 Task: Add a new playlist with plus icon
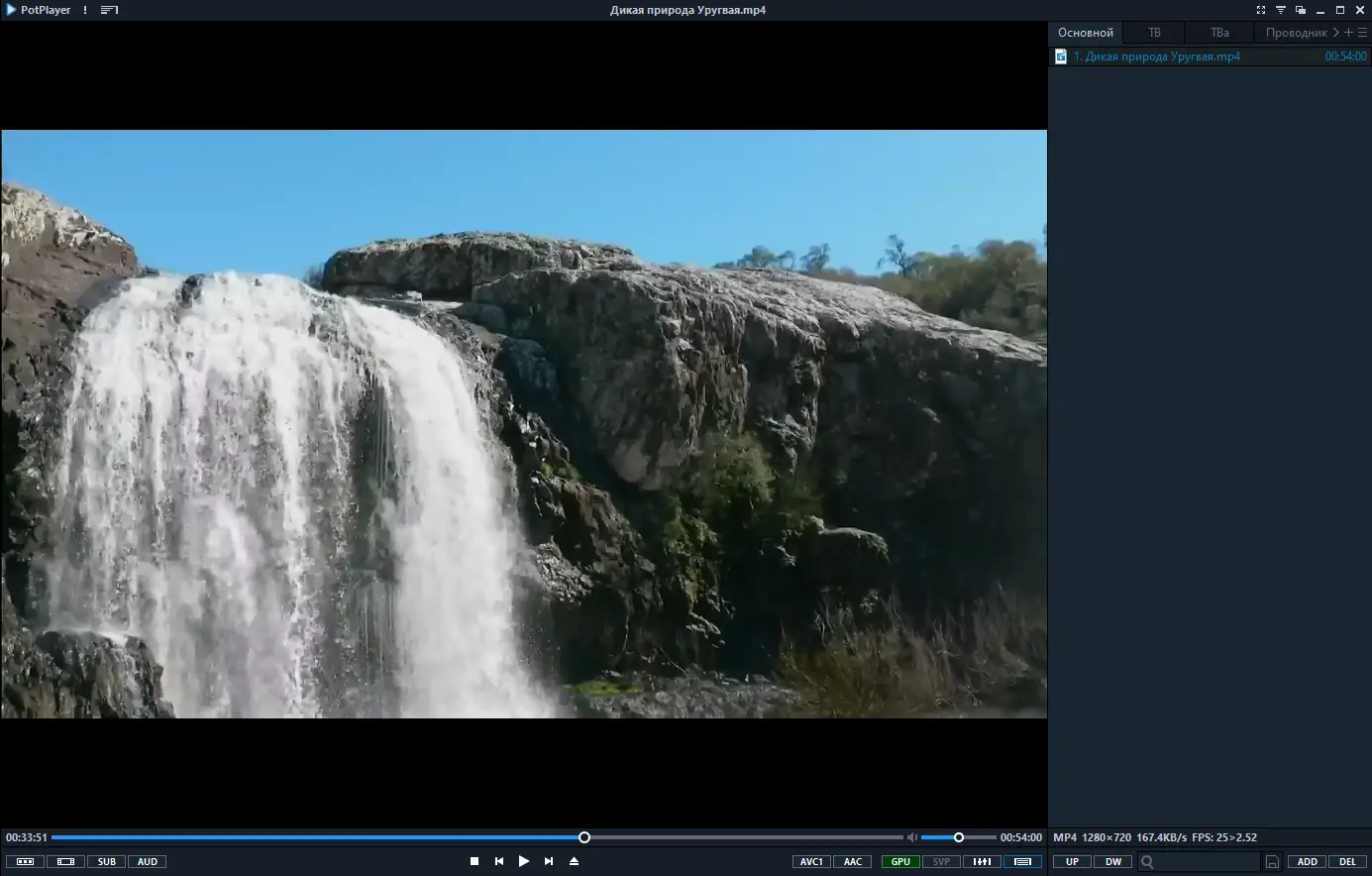pos(1348,33)
